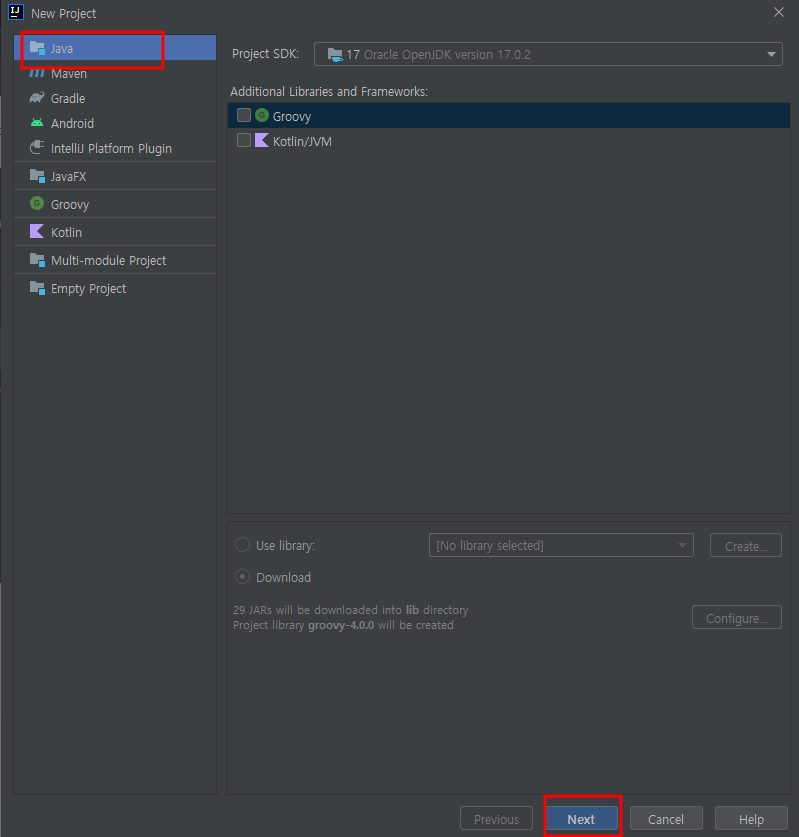Choose JavaFX project type
This screenshot has height=837, width=799.
point(115,176)
